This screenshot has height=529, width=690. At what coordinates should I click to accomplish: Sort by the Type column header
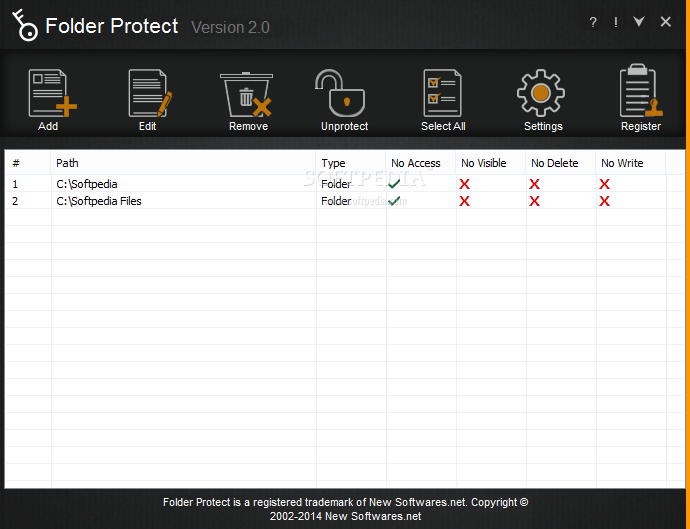[351, 163]
